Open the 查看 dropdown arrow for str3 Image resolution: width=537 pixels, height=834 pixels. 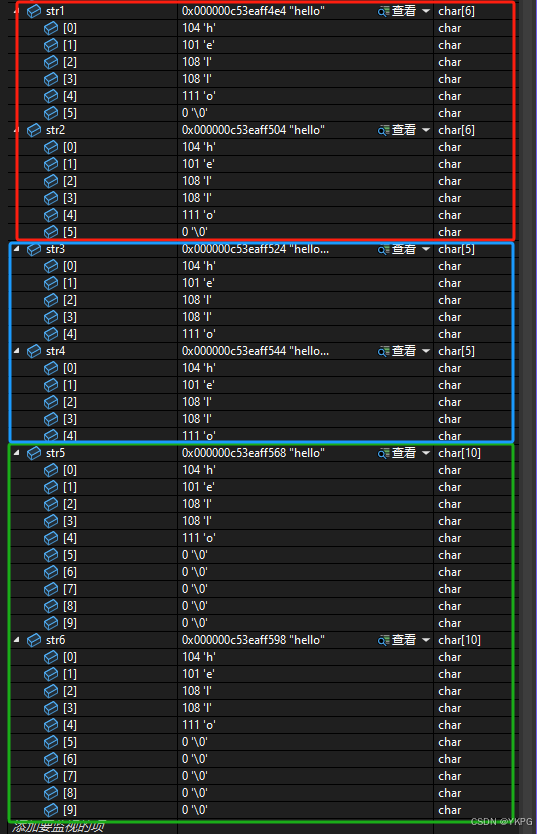[x=426, y=249]
